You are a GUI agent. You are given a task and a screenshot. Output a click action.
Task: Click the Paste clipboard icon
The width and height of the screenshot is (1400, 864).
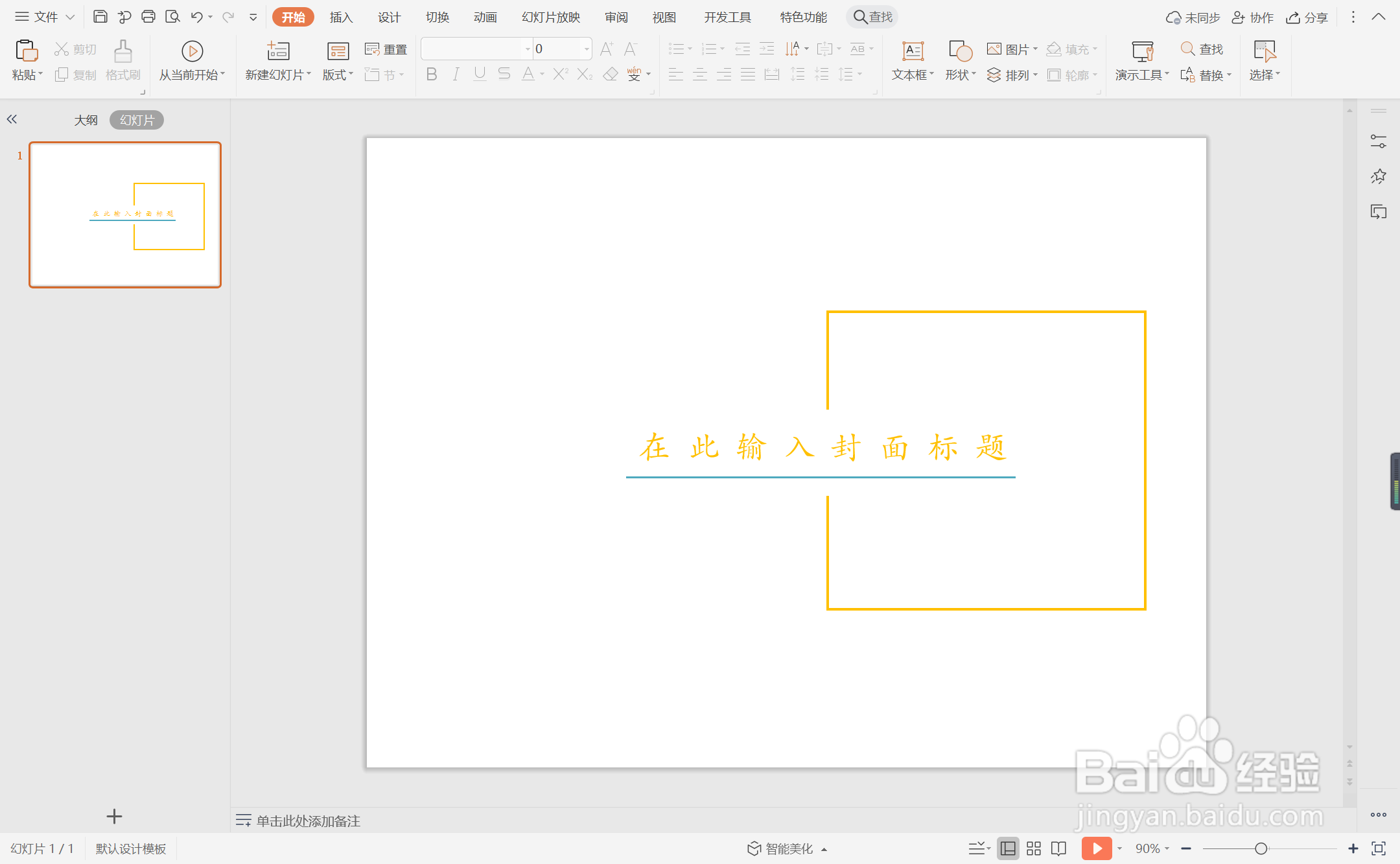(26, 51)
